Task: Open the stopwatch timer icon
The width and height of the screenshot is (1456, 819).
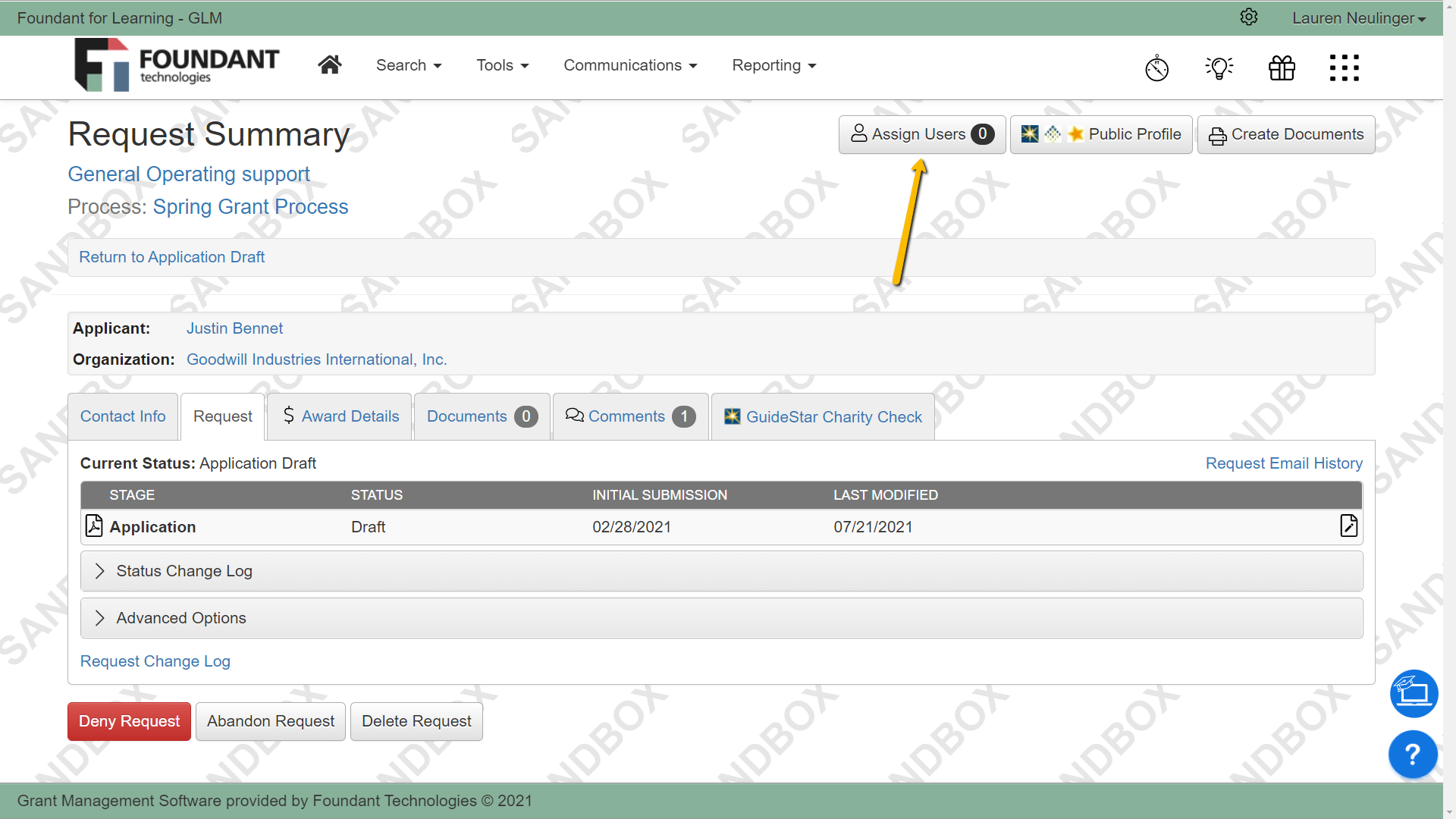Action: click(1156, 67)
